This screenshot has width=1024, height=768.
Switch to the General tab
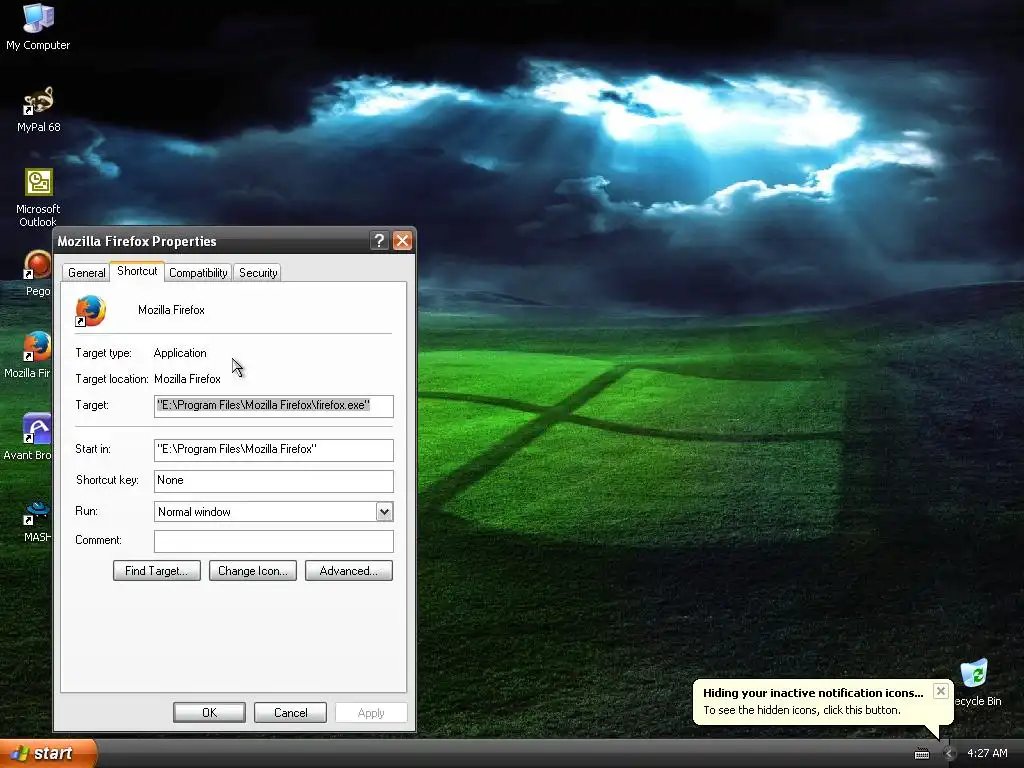(x=86, y=272)
